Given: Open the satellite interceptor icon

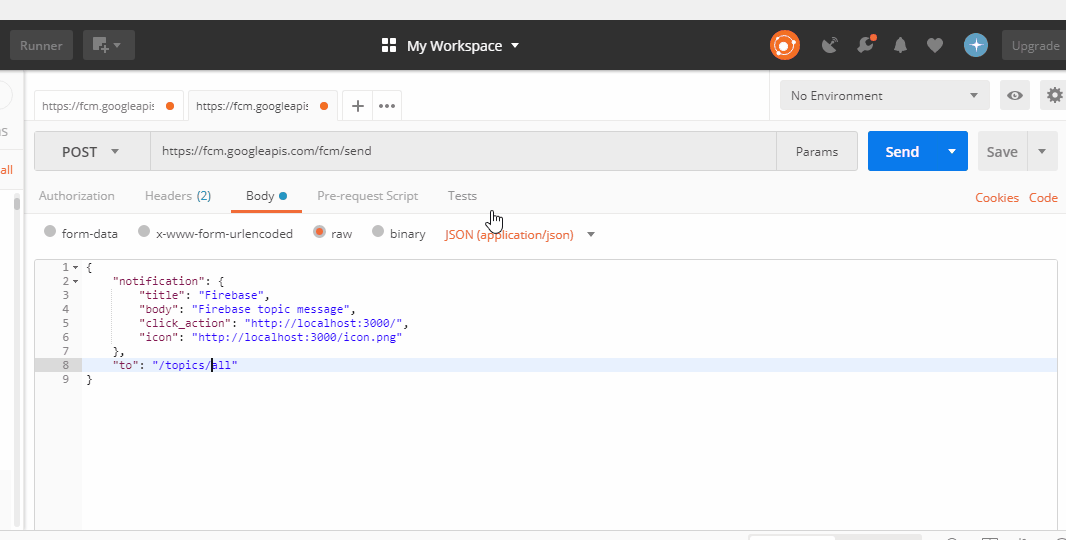Looking at the screenshot, I should pos(829,45).
